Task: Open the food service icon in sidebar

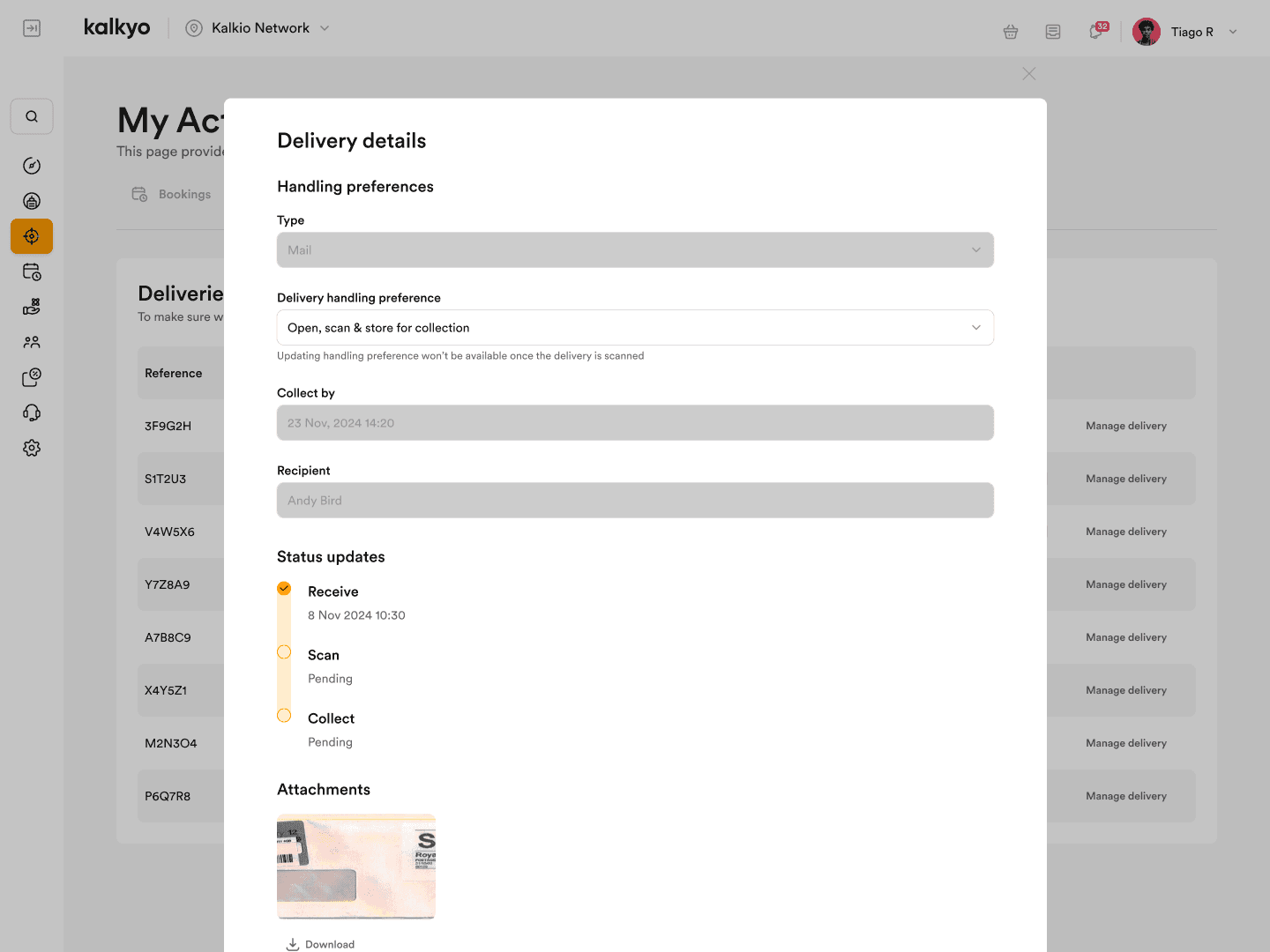Action: pos(32,201)
